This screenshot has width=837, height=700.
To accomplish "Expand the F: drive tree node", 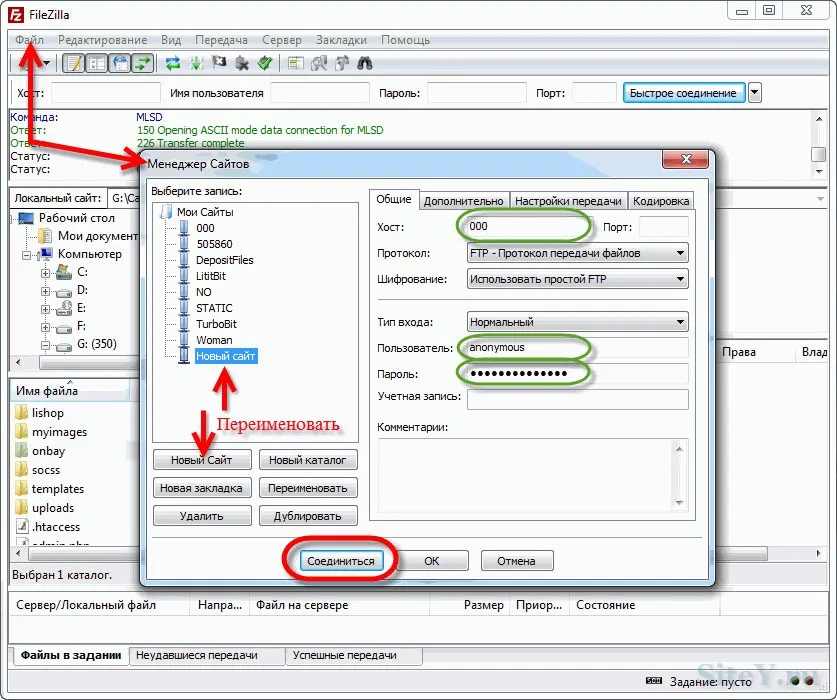I will click(45, 327).
